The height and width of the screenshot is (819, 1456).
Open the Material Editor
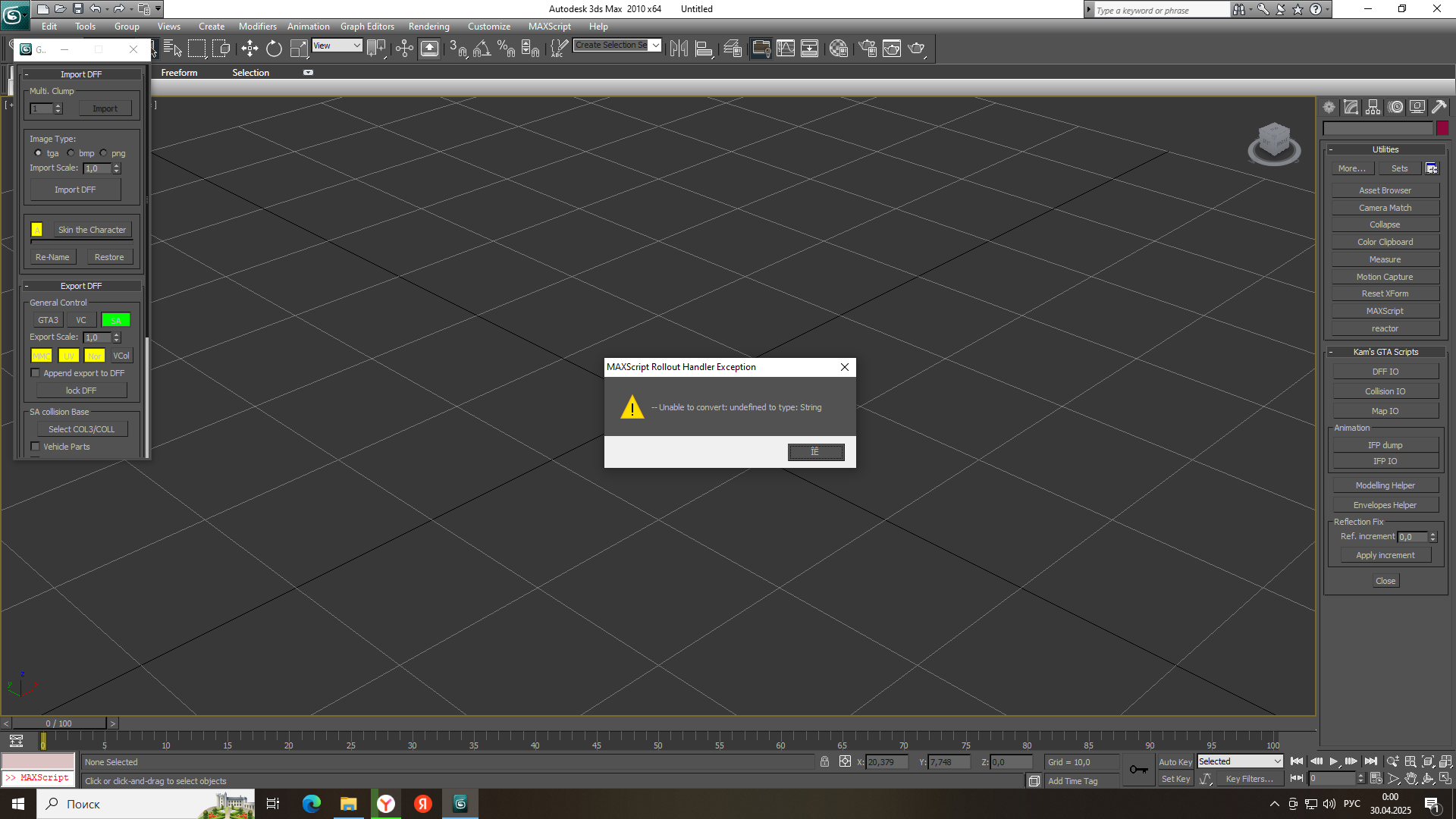[838, 49]
